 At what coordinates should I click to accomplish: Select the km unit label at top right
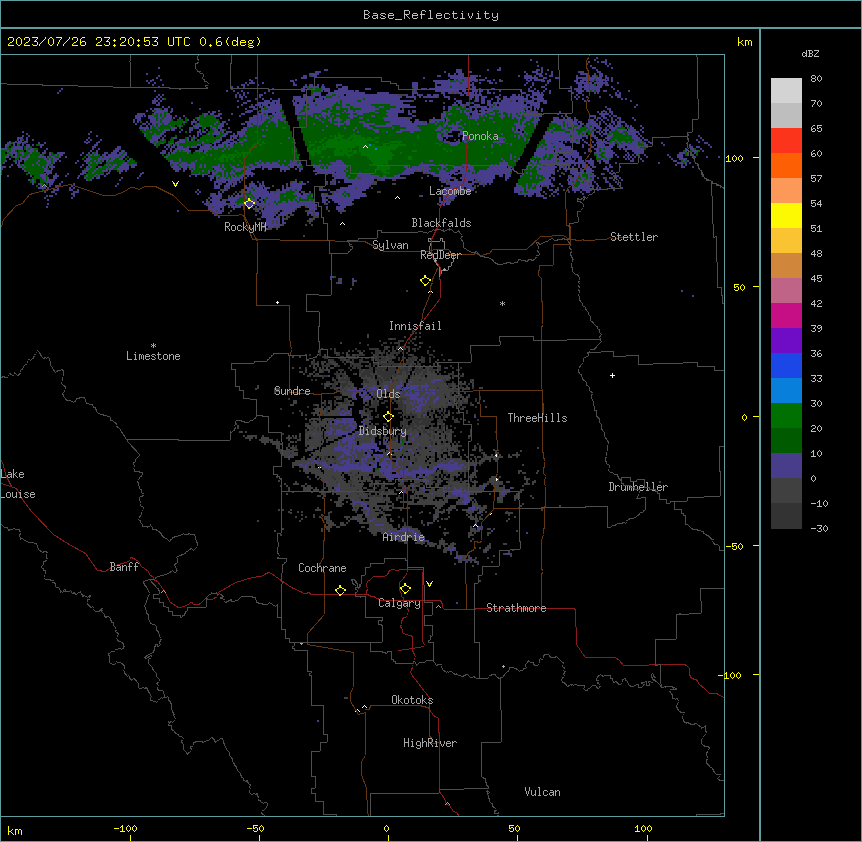(x=744, y=42)
